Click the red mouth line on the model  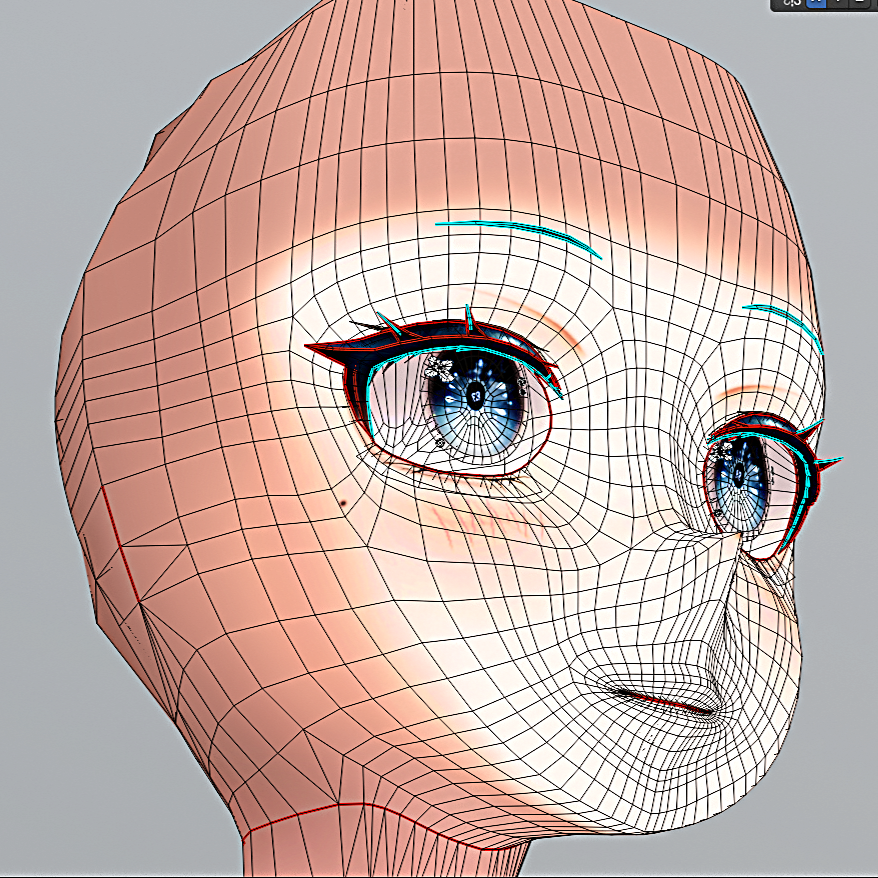666,702
